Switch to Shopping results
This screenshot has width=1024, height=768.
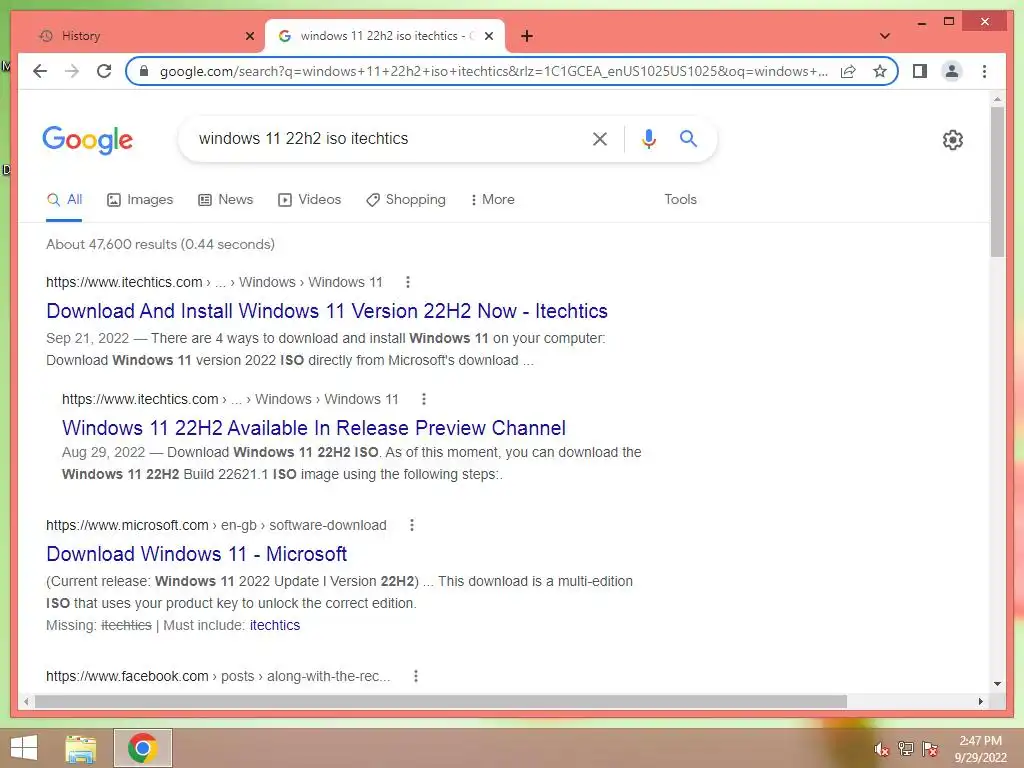coord(406,200)
